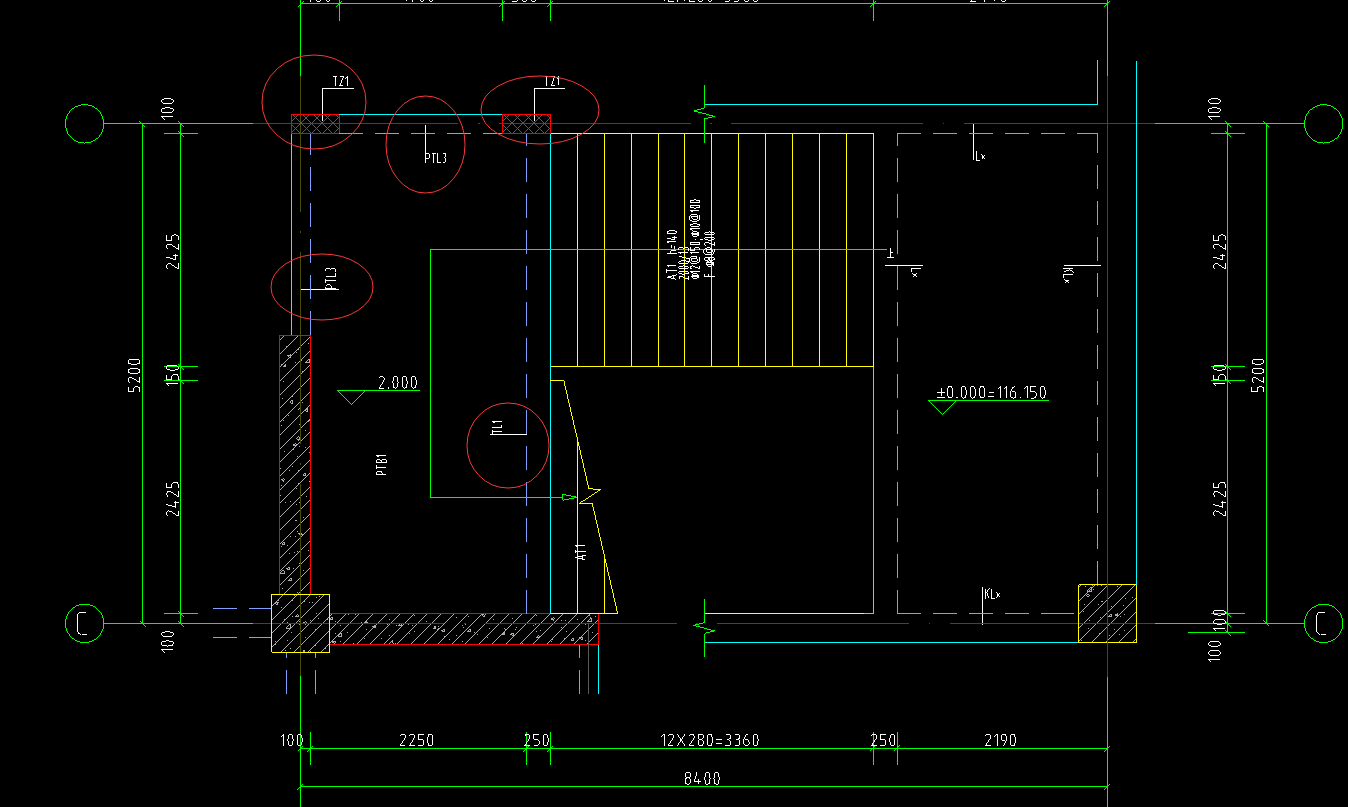The height and width of the screenshot is (807, 1348).
Task: Click the left grid axis bubble labeled C
Action: (85, 623)
